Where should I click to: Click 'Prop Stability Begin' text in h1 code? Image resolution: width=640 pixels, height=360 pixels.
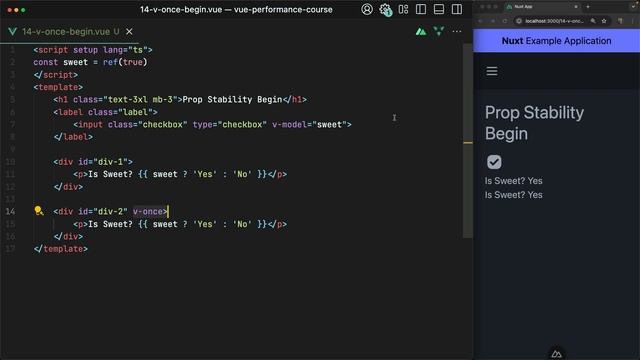click(x=232, y=100)
